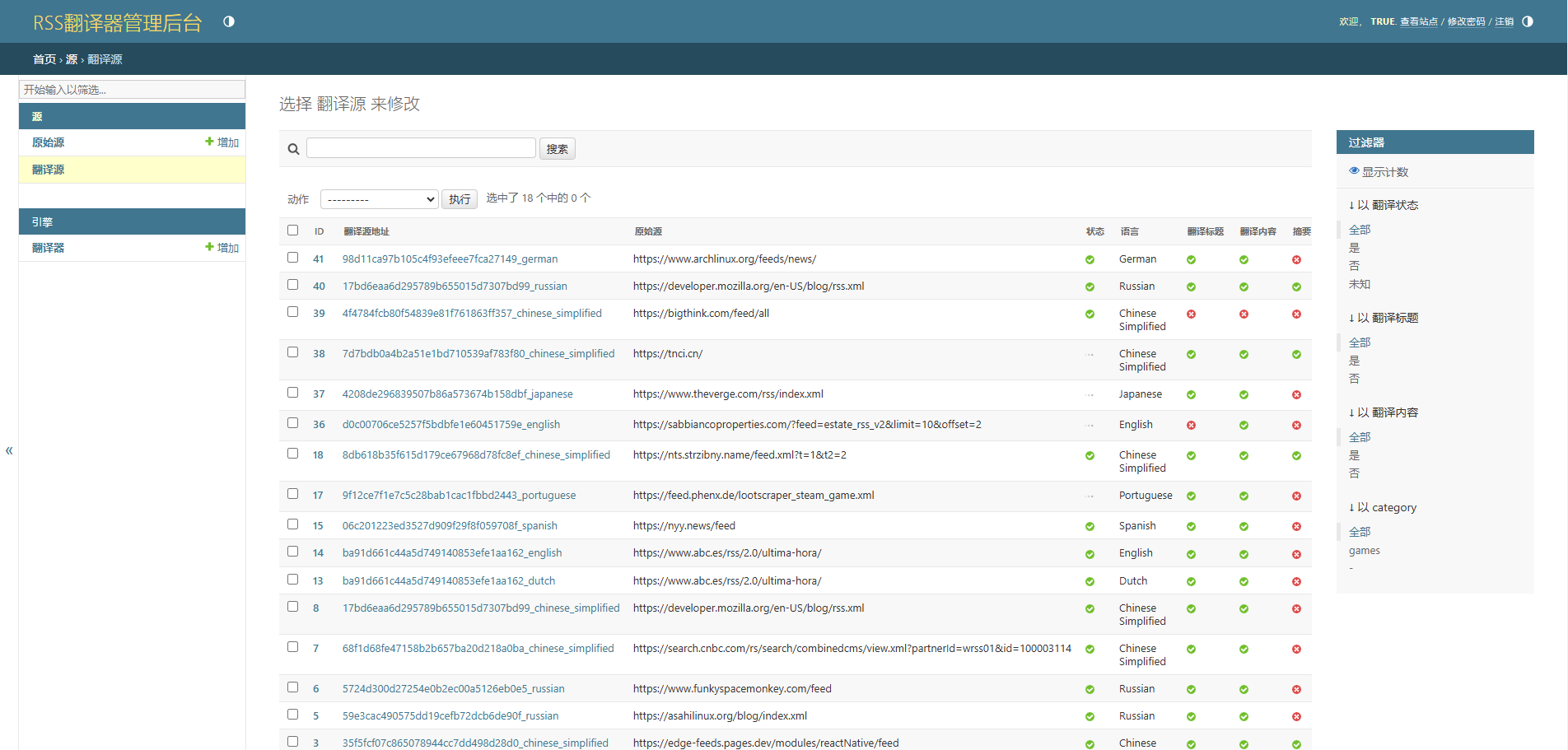Click the 搜索 button

(x=558, y=149)
